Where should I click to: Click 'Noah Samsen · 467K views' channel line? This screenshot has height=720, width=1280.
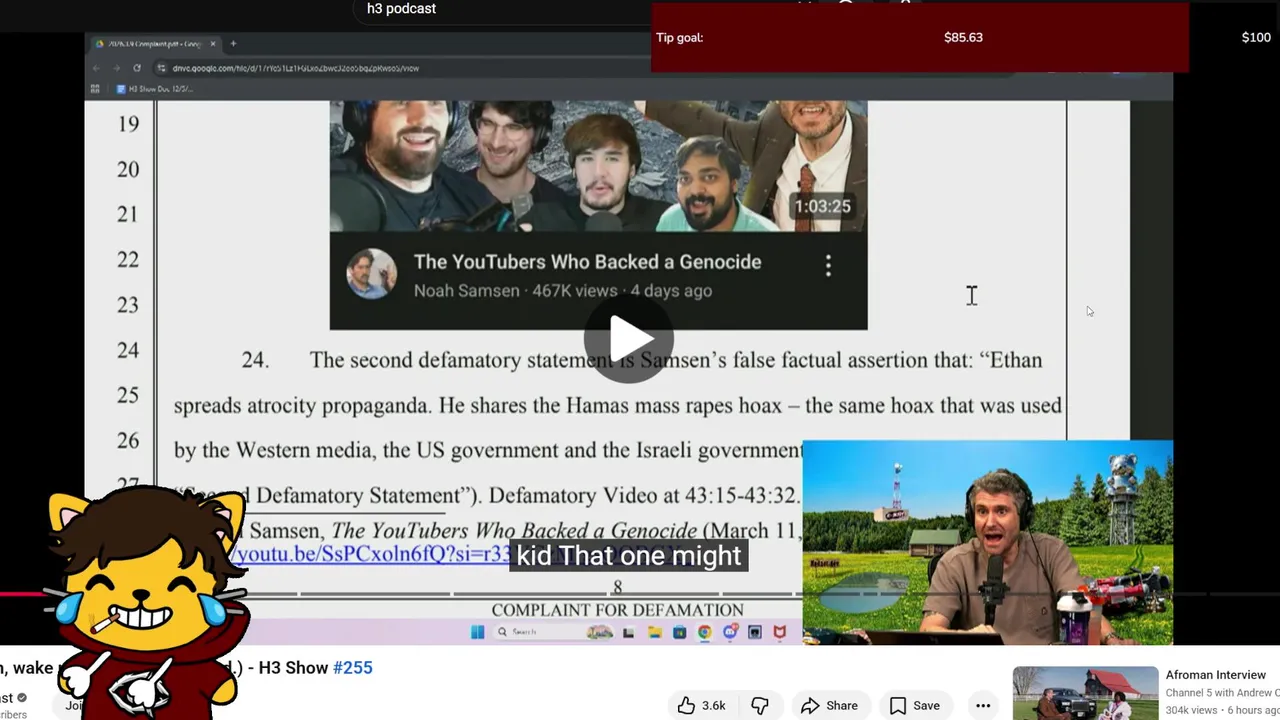pyautogui.click(x=563, y=291)
